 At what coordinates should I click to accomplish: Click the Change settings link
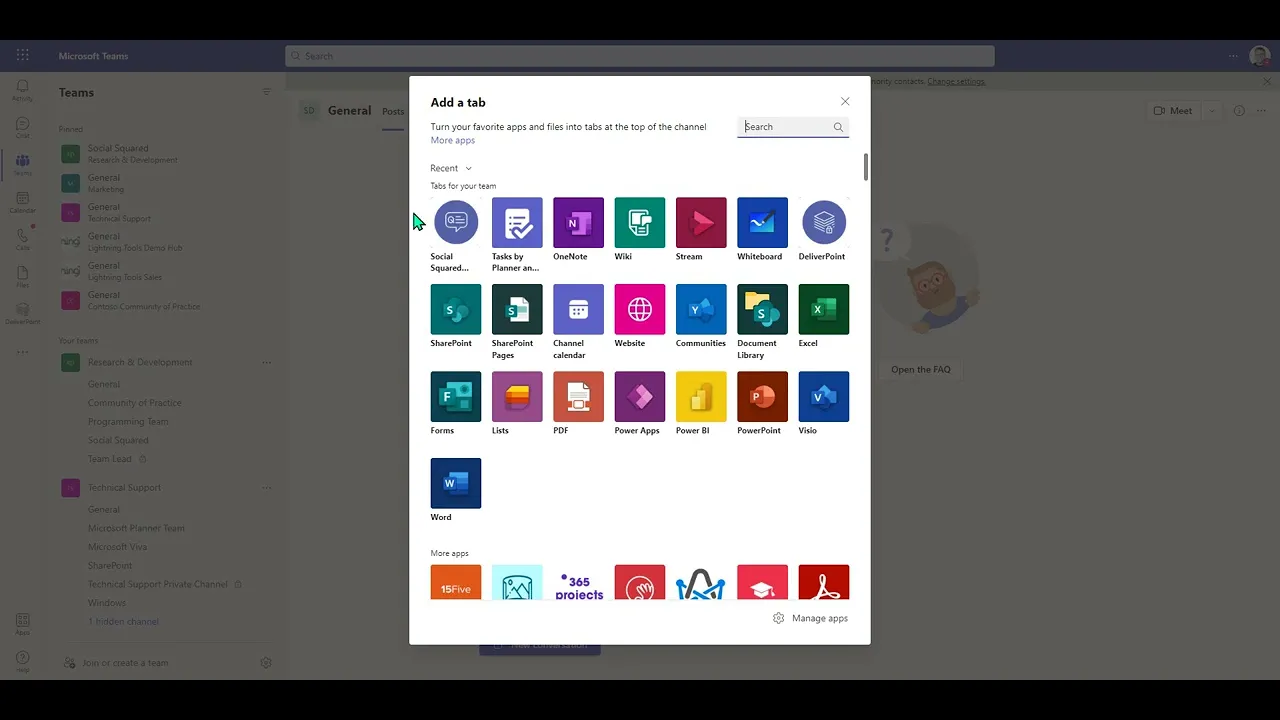click(956, 81)
